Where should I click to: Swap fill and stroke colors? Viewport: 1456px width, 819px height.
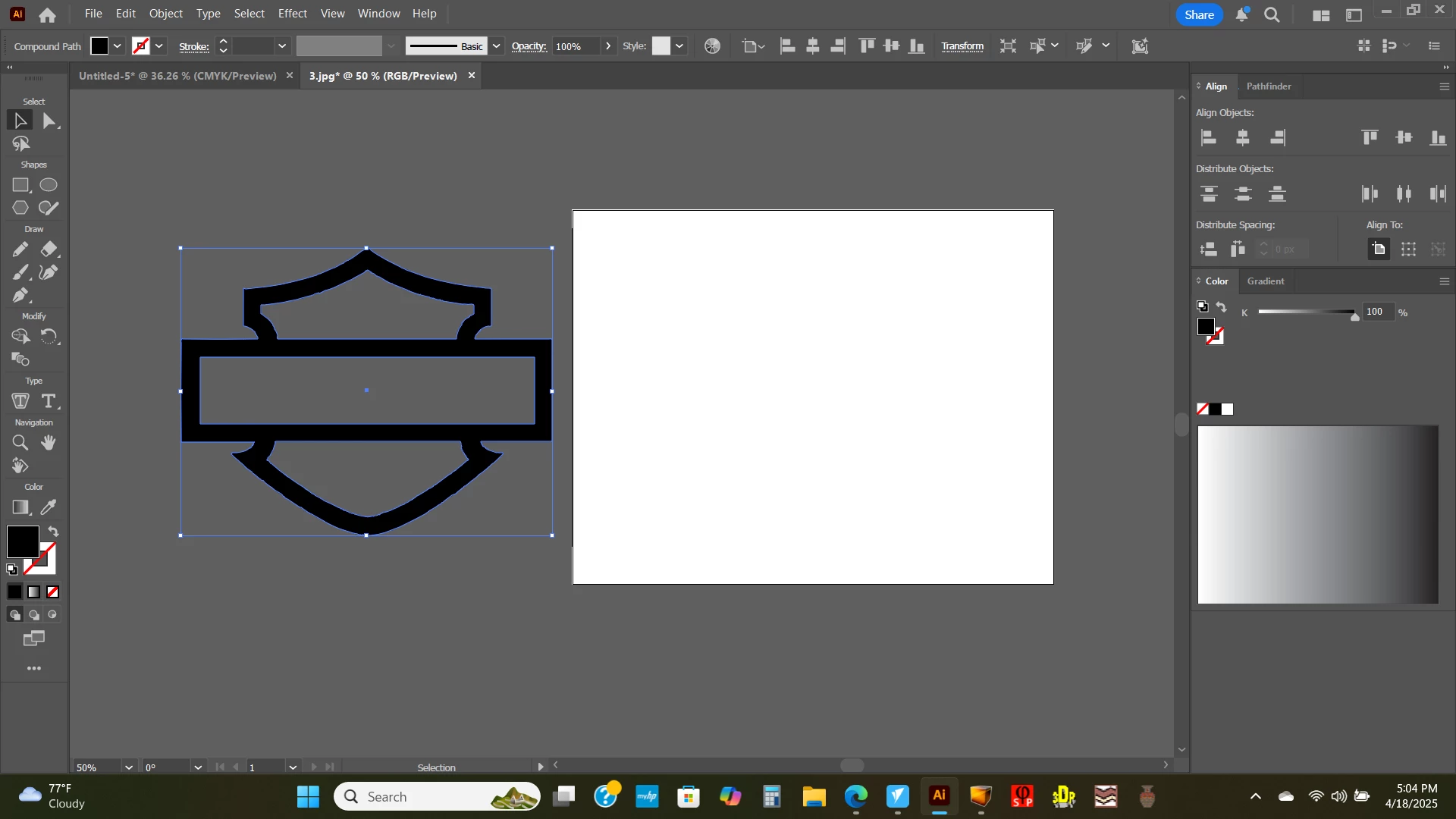click(x=53, y=532)
